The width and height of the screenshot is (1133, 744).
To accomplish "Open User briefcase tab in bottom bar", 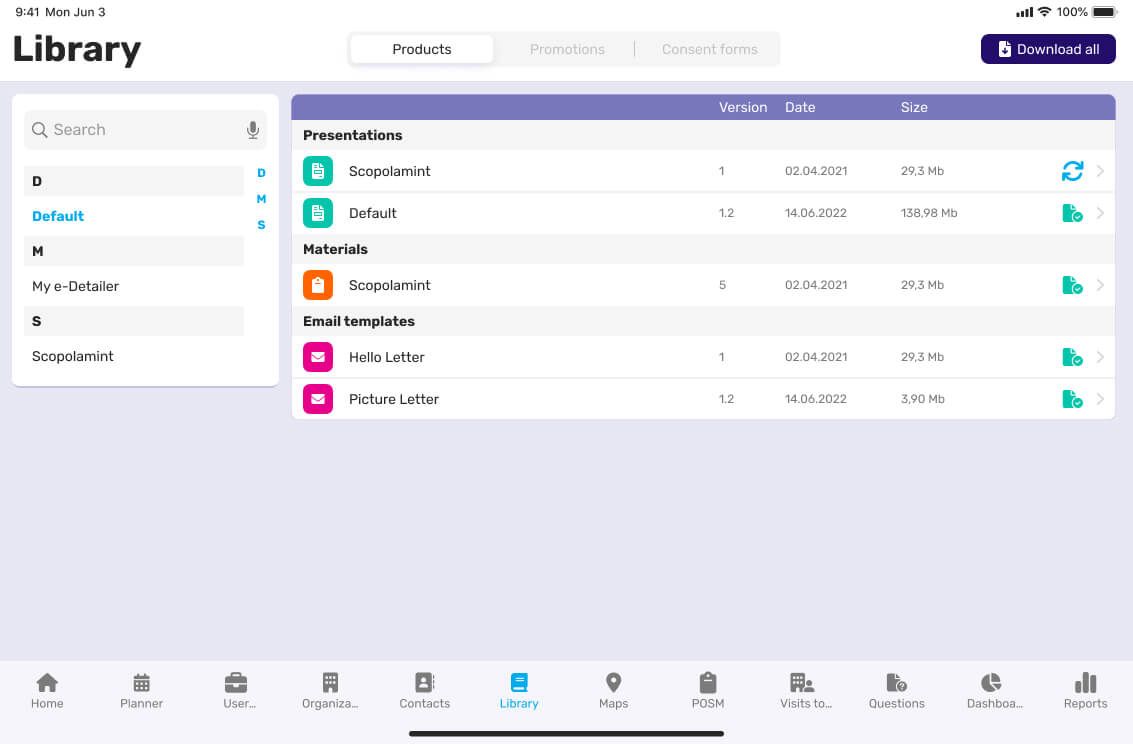I will (236, 691).
